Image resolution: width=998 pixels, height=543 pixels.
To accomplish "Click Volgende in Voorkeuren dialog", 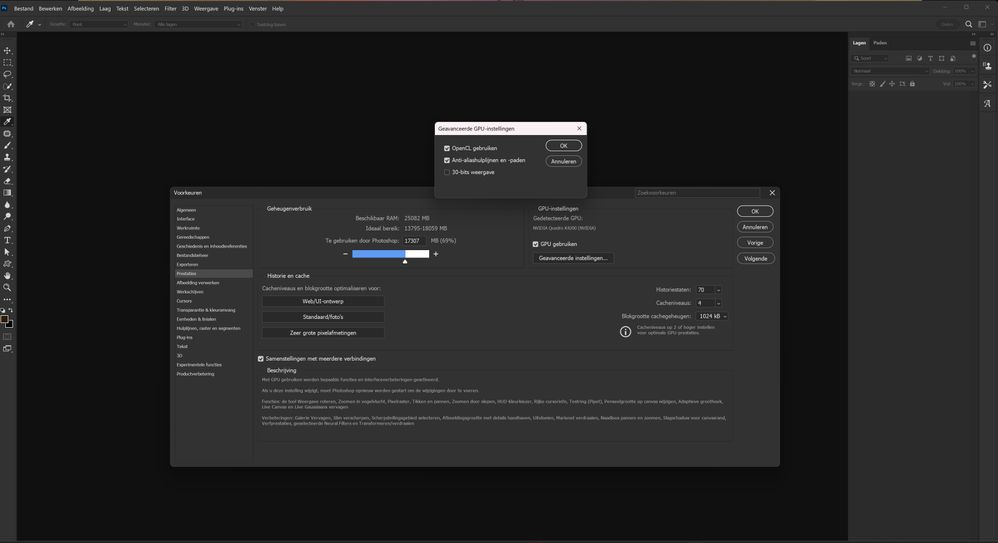I will click(756, 258).
